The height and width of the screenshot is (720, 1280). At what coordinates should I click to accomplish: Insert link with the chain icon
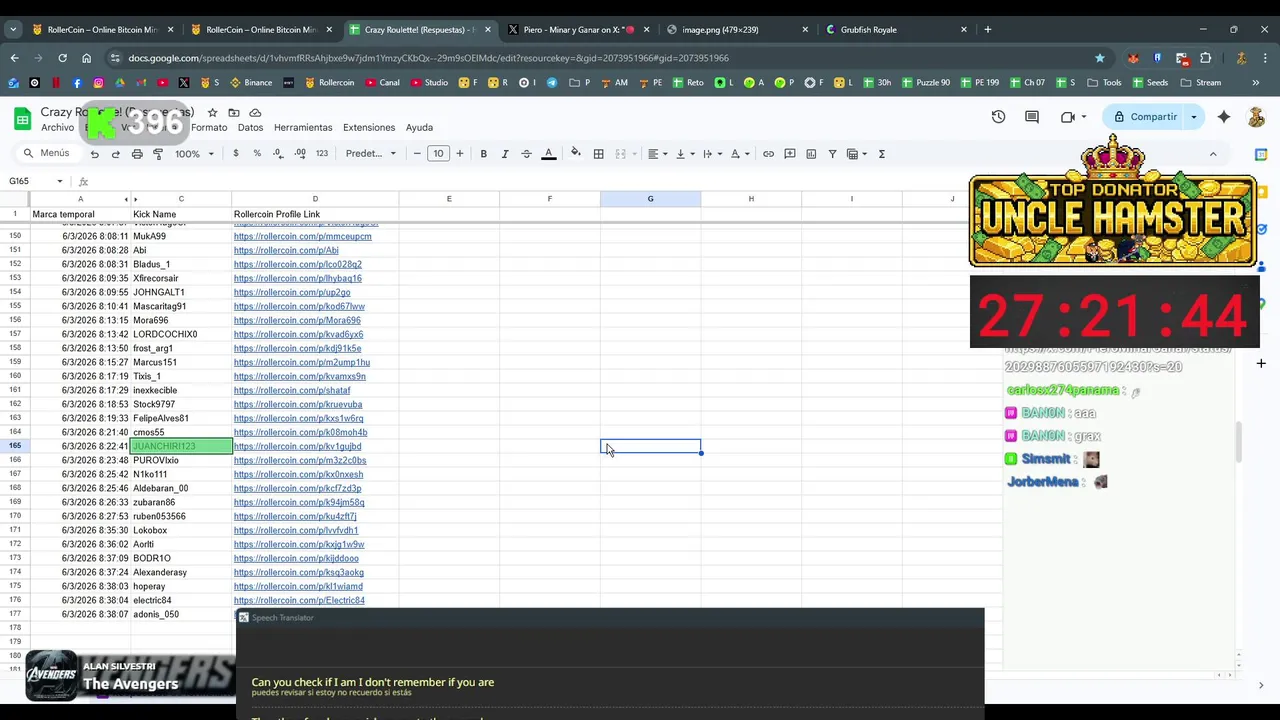pos(768,154)
